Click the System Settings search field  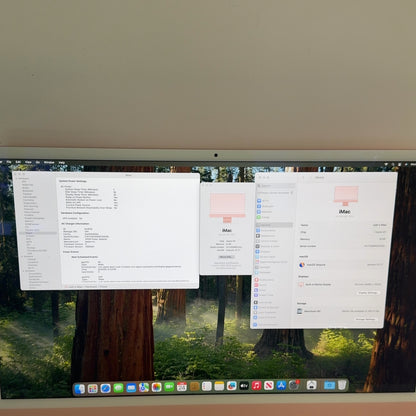276,186
